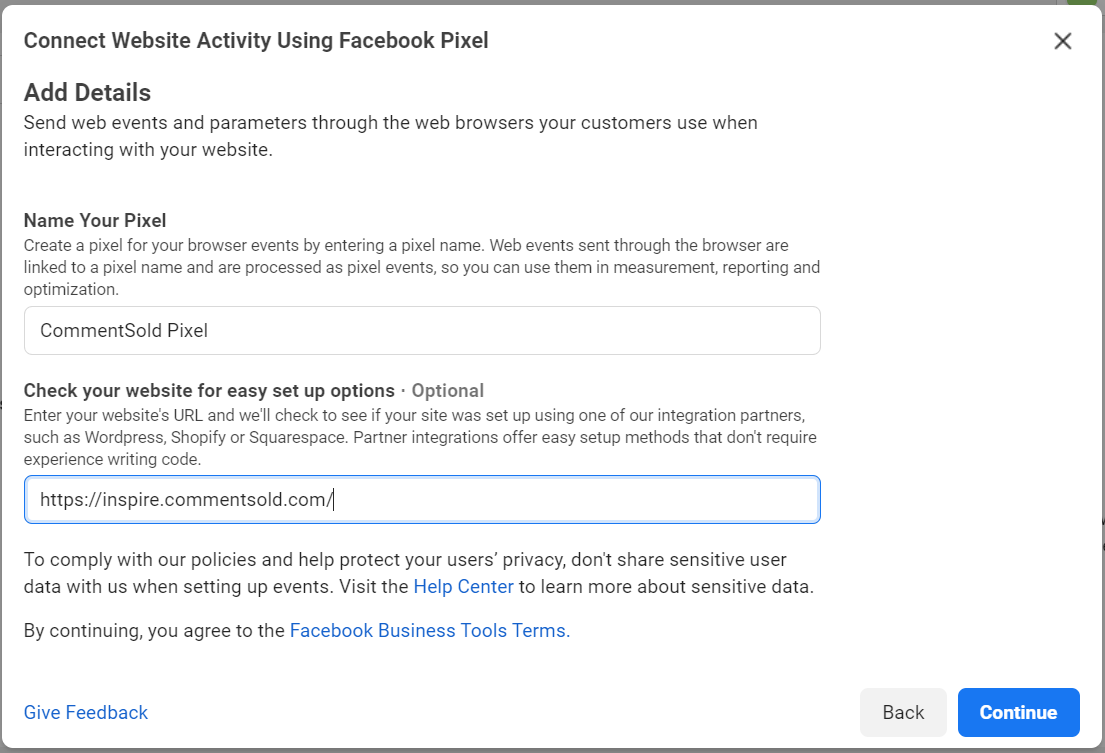Image resolution: width=1105 pixels, height=753 pixels.
Task: Click the Add Details heading
Action: coord(87,93)
